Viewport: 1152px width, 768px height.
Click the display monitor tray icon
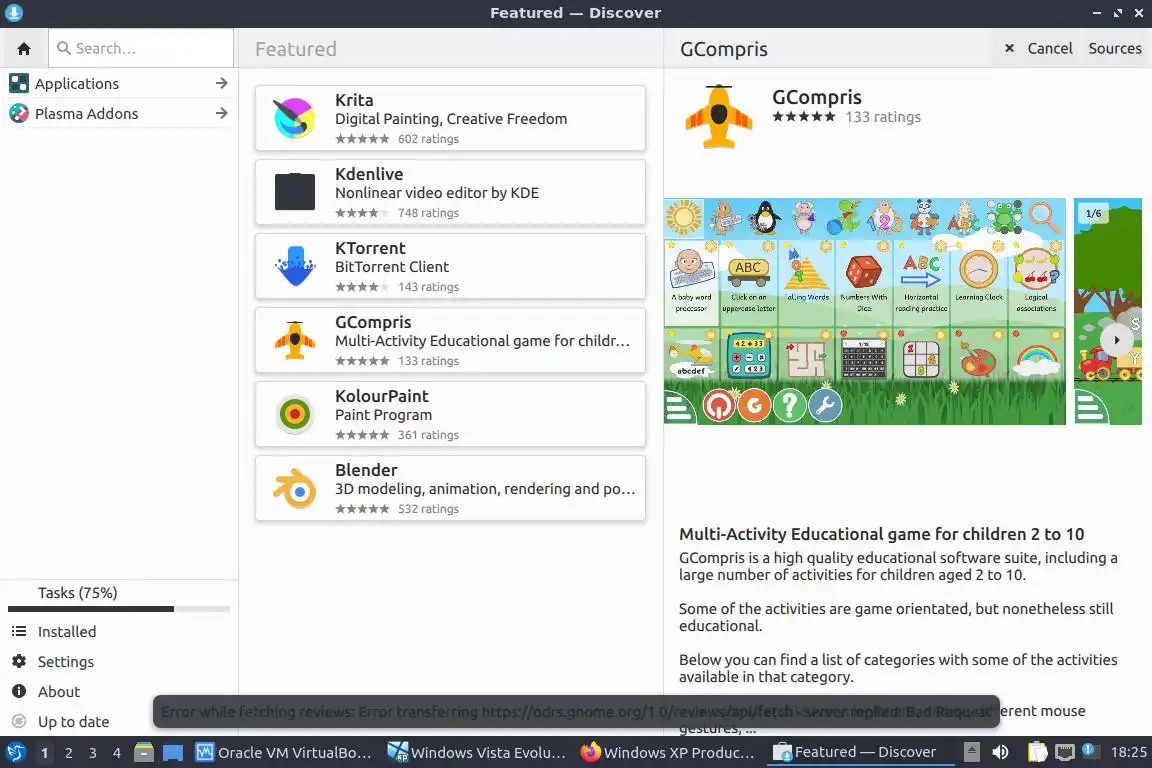tap(1064, 752)
